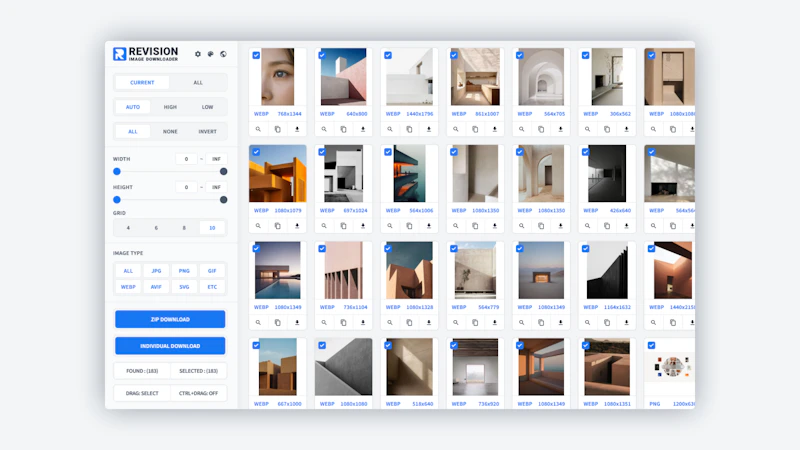Toggle the CTRL+DRAG: OFF option

pyautogui.click(x=198, y=393)
